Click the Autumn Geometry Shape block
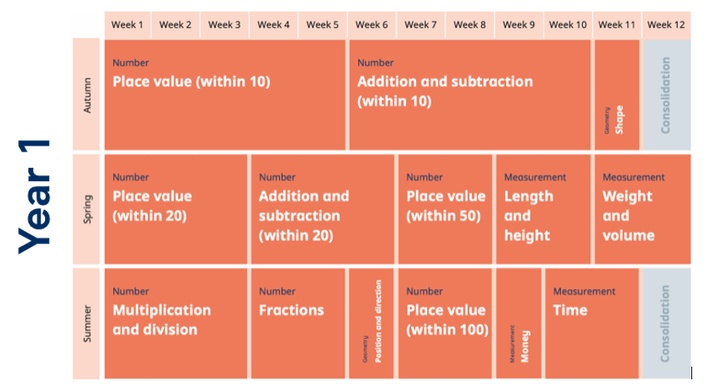Image resolution: width=704 pixels, height=392 pixels. tap(617, 94)
